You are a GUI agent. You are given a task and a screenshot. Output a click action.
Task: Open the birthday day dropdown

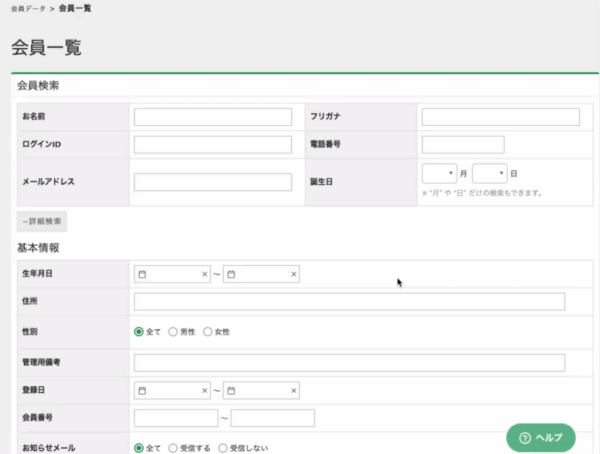click(x=489, y=173)
